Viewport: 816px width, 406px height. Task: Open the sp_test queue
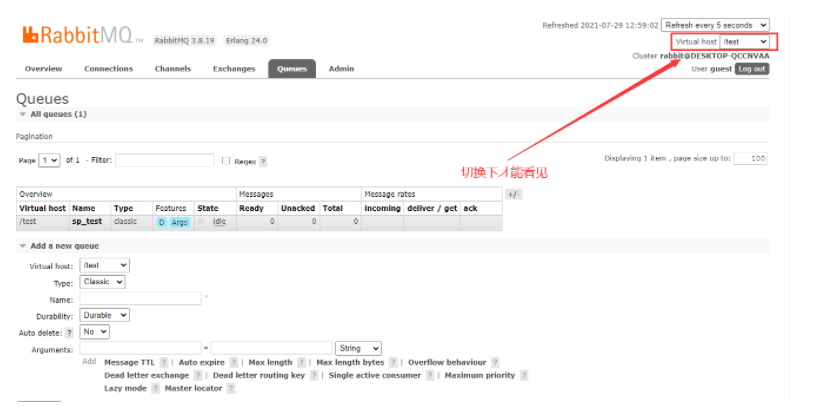(x=87, y=221)
